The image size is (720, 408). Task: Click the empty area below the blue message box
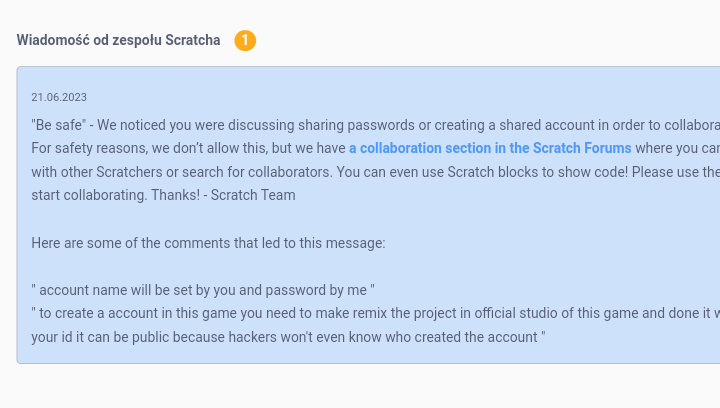pyautogui.click(x=360, y=386)
